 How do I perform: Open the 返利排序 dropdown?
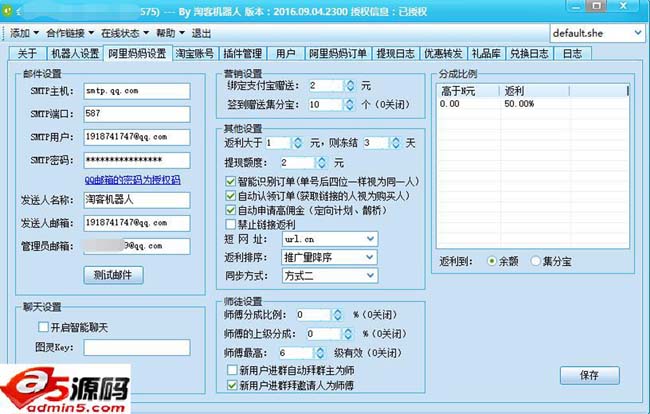[330, 257]
